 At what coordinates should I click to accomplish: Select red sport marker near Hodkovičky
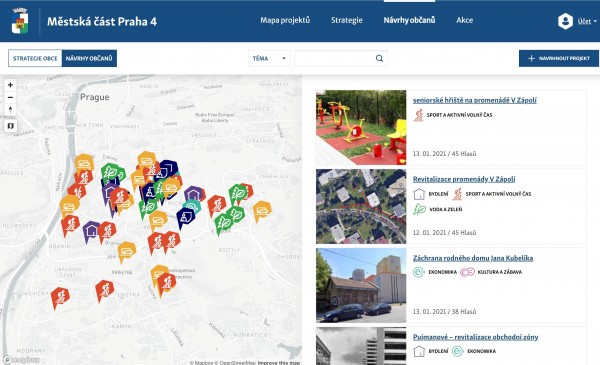(60, 297)
